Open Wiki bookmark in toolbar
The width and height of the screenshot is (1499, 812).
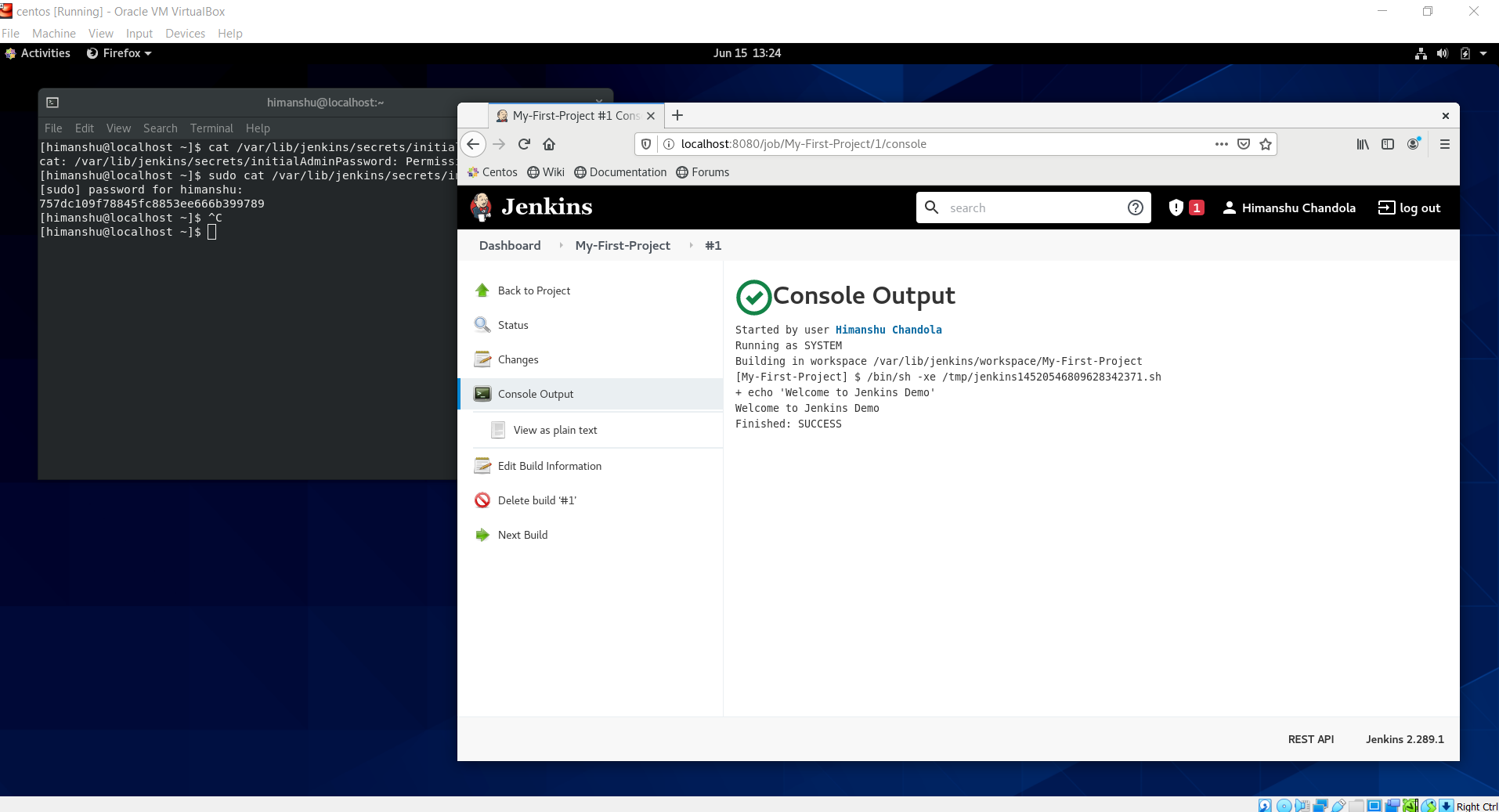(546, 172)
